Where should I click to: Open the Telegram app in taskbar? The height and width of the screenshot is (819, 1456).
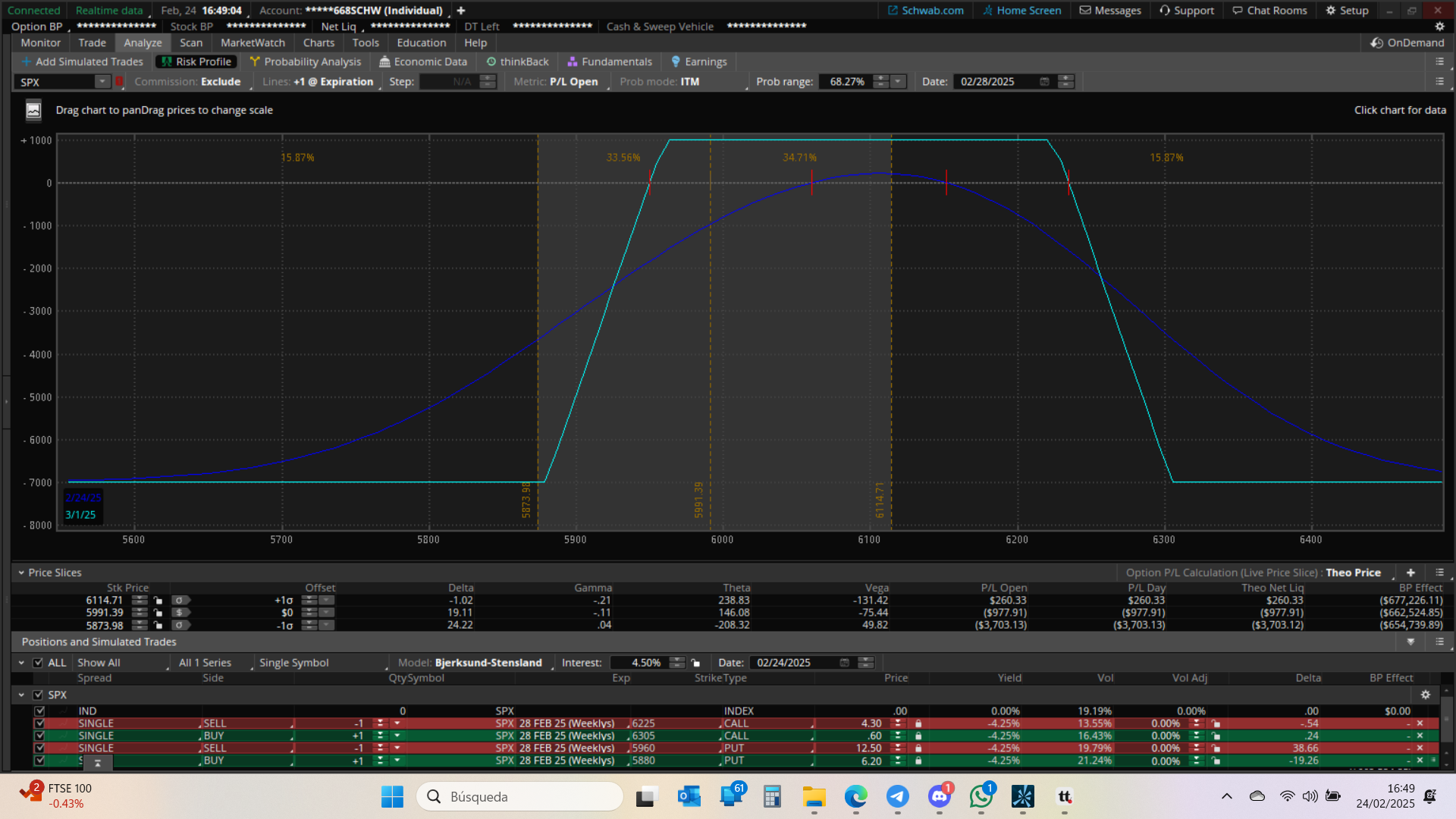(897, 797)
